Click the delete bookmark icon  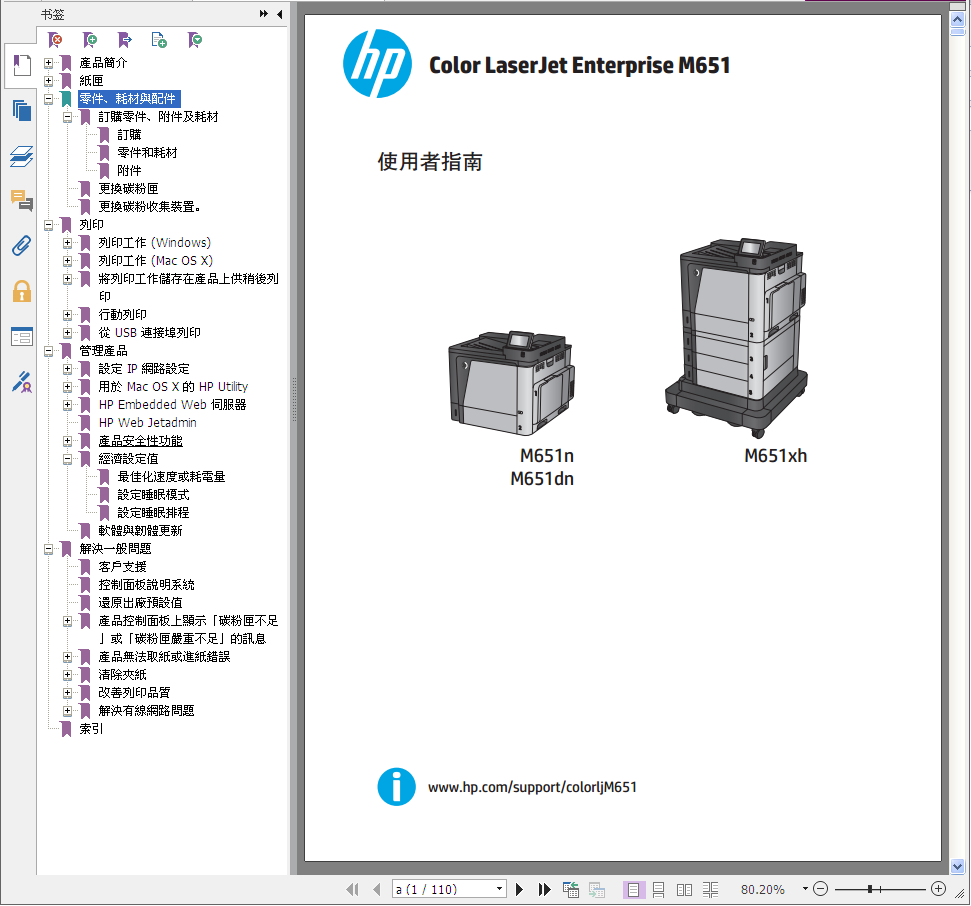(55, 40)
